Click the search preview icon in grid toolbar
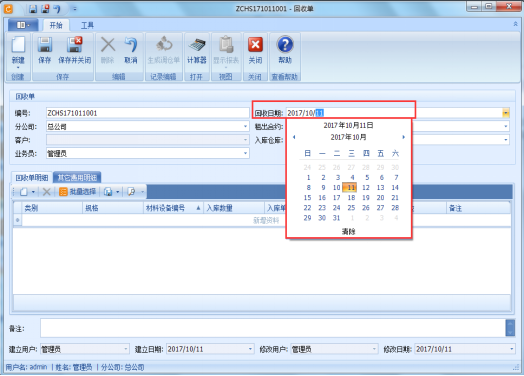Viewport: 524px width, 376px height. tap(132, 192)
